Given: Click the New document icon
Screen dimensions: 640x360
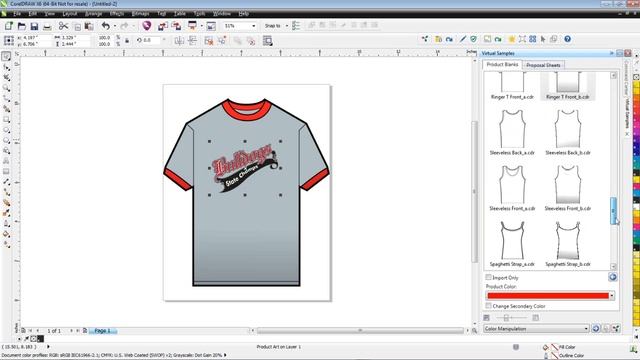Looking at the screenshot, I should click(9, 26).
